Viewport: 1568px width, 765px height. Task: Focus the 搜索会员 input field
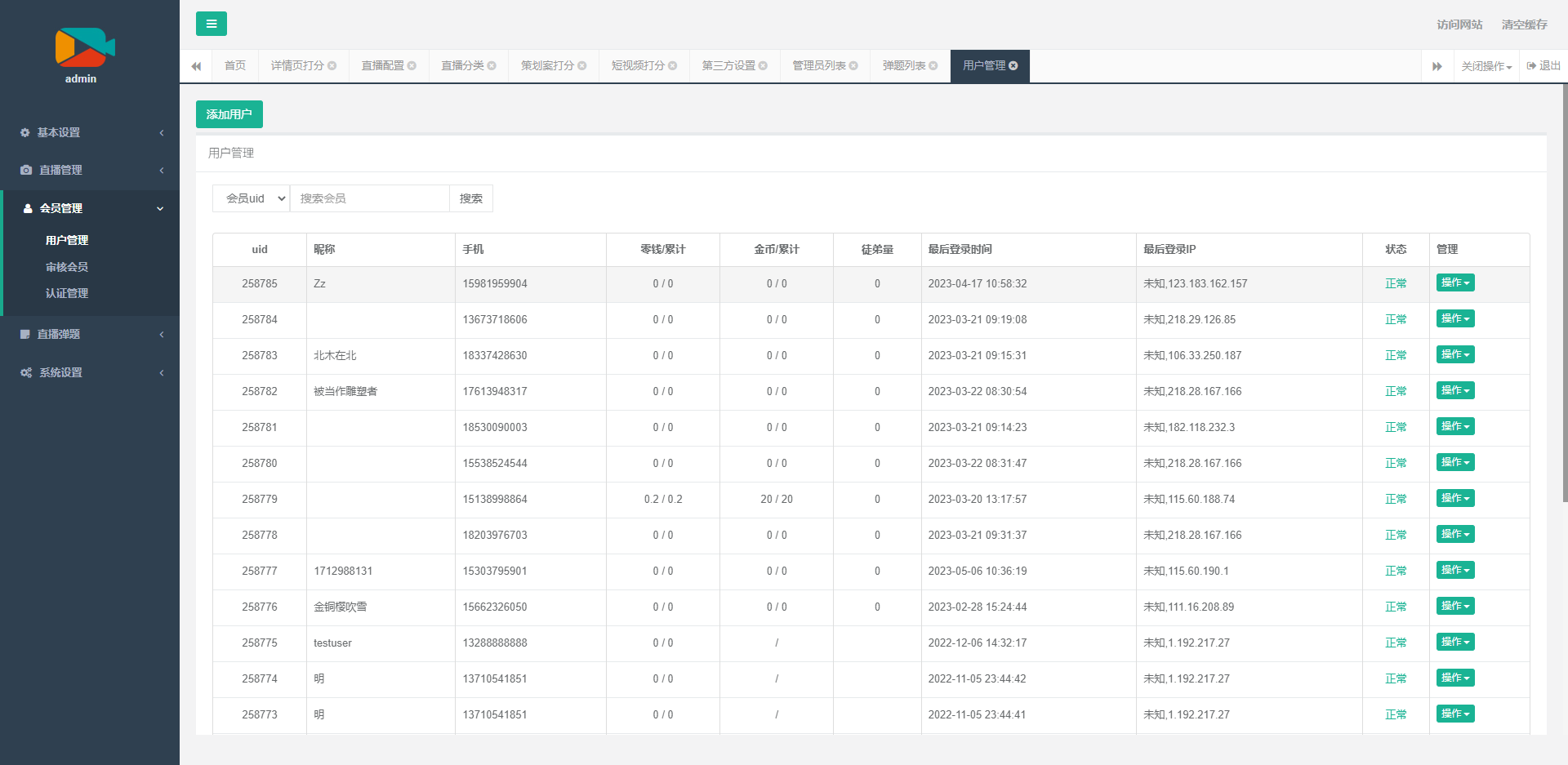coord(370,198)
